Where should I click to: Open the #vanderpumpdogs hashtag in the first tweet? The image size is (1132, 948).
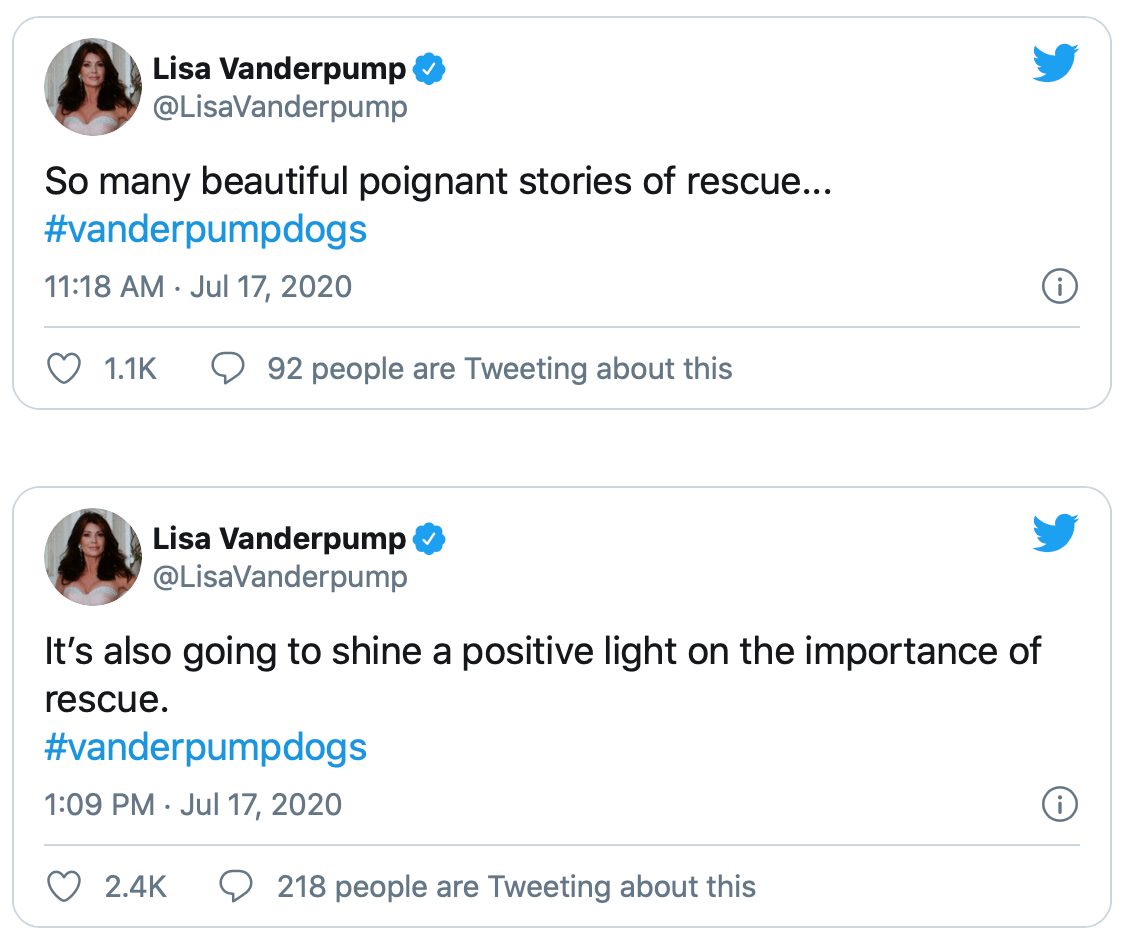206,230
